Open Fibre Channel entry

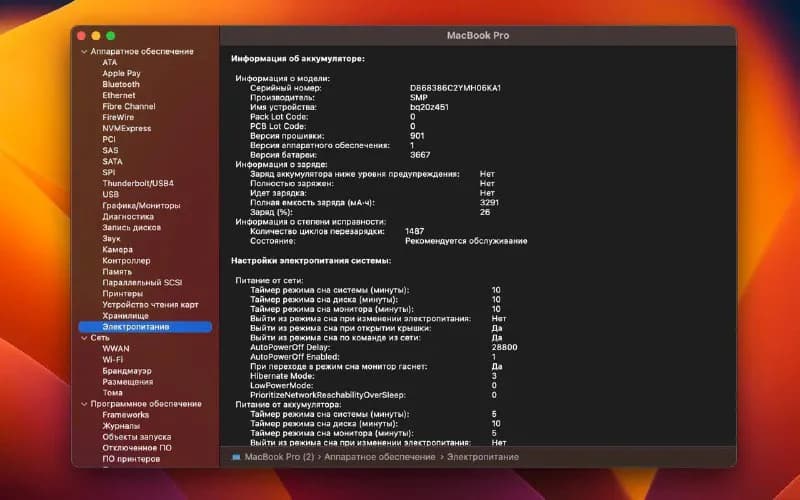coord(129,106)
